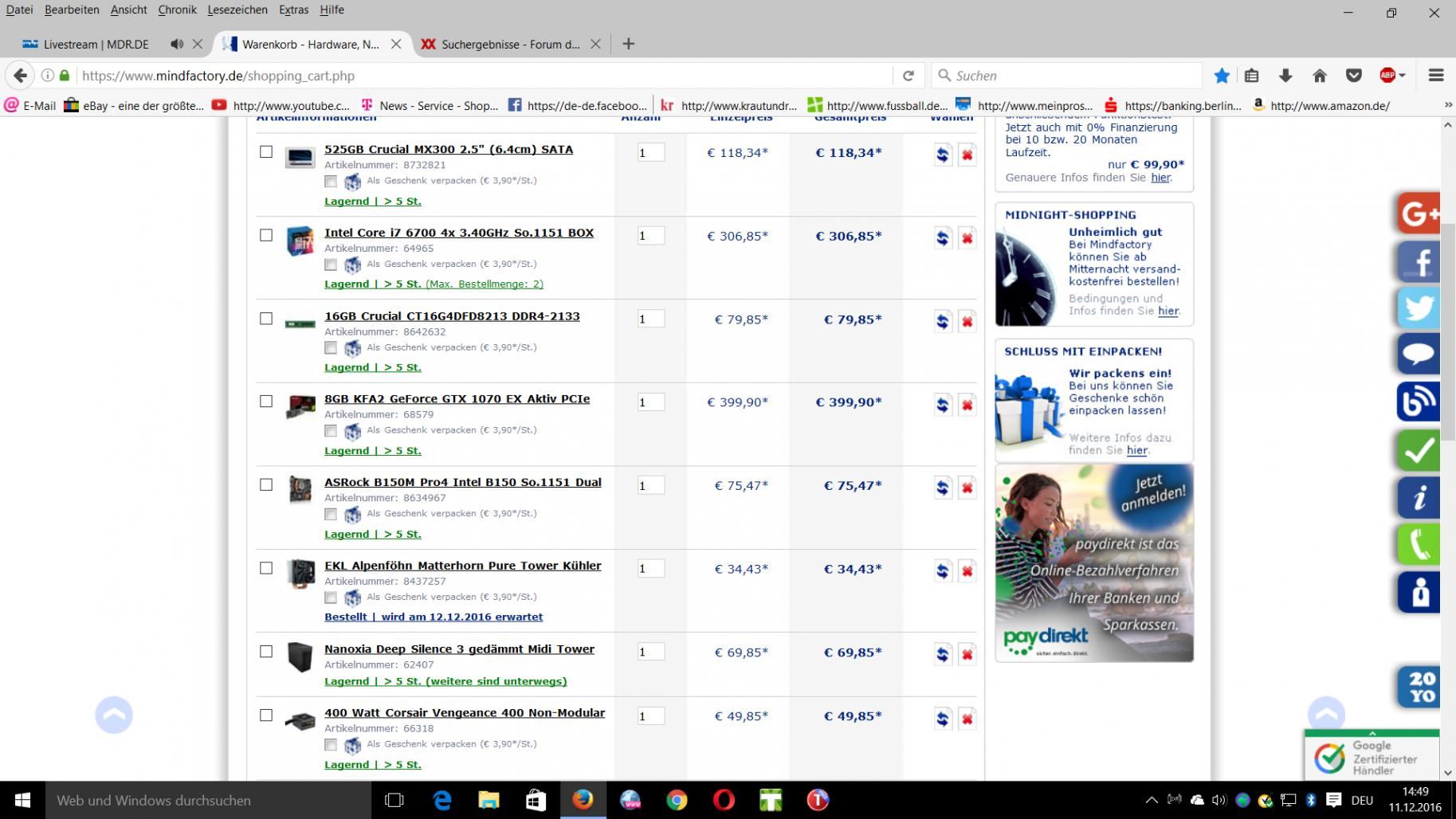Select the Intel Core i7 6700 row checkbox
This screenshot has width=1456, height=819.
coord(266,235)
